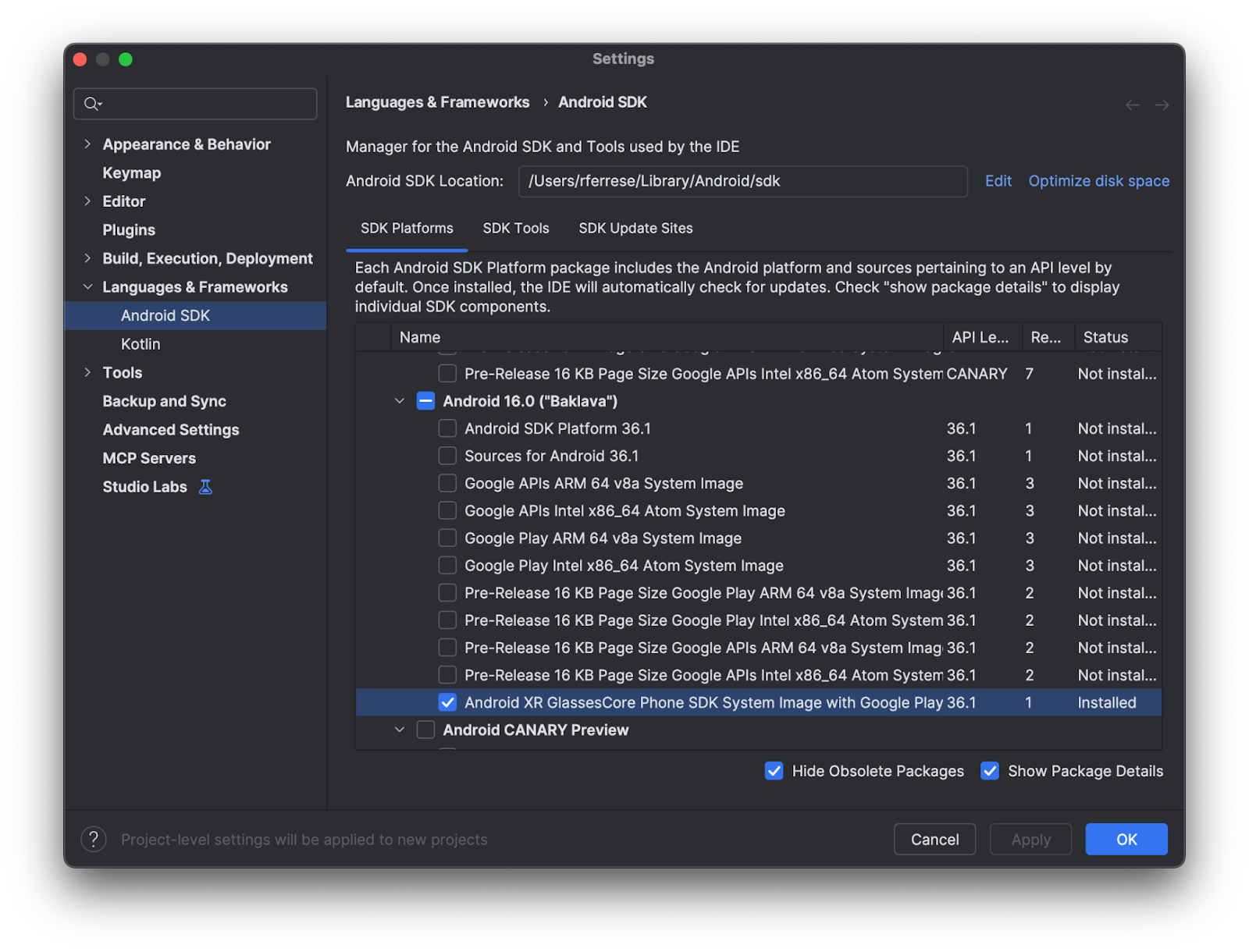
Task: Click the Apply button
Action: 1030,839
